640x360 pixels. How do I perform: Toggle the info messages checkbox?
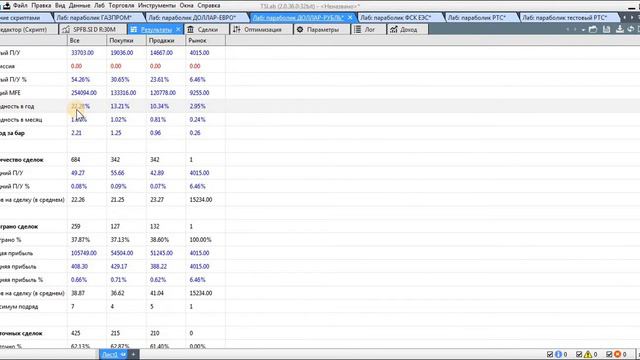pos(550,354)
